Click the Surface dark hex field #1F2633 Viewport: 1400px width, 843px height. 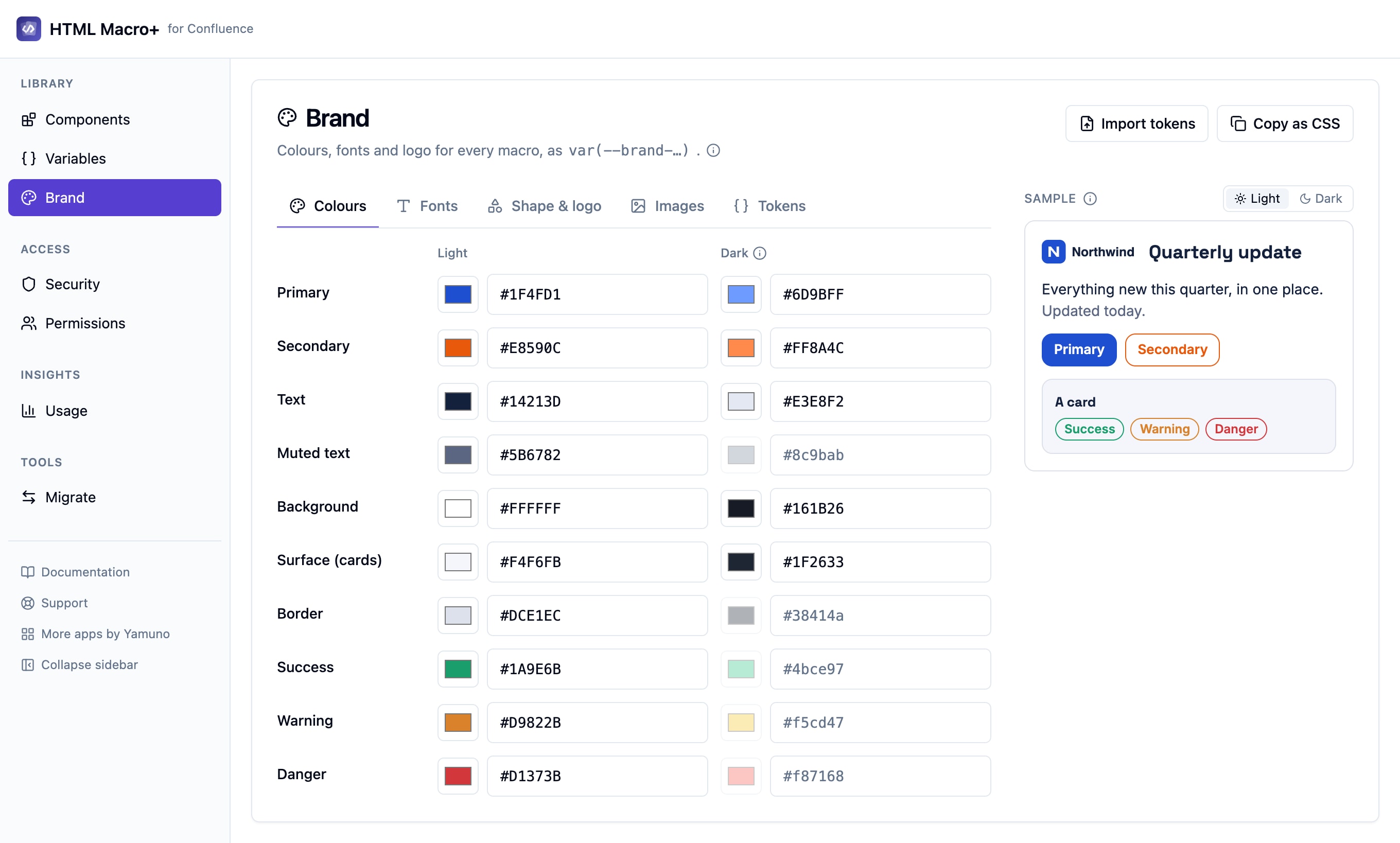pyautogui.click(x=880, y=563)
